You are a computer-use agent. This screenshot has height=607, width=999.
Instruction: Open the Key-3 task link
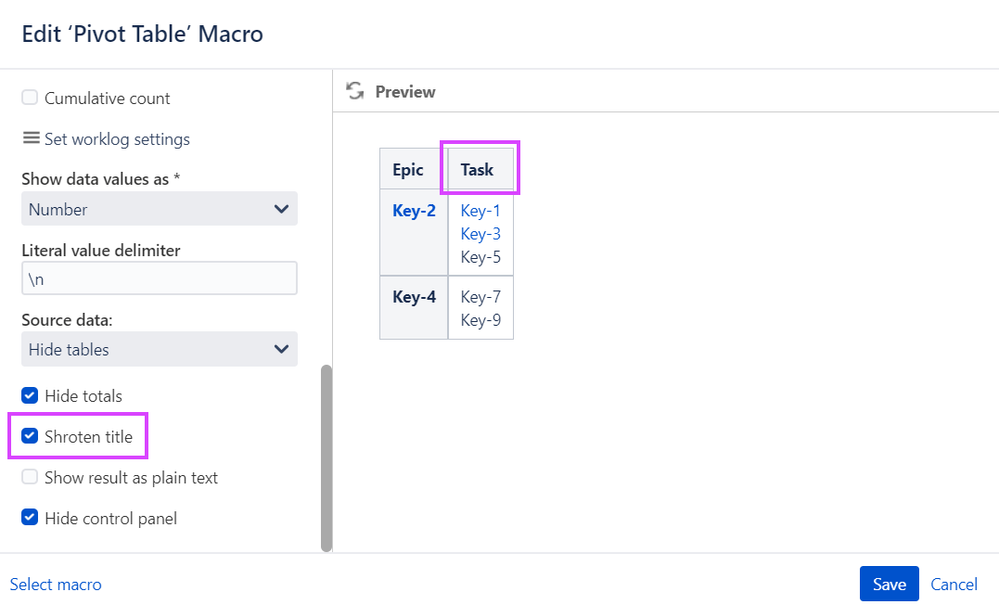tap(480, 234)
